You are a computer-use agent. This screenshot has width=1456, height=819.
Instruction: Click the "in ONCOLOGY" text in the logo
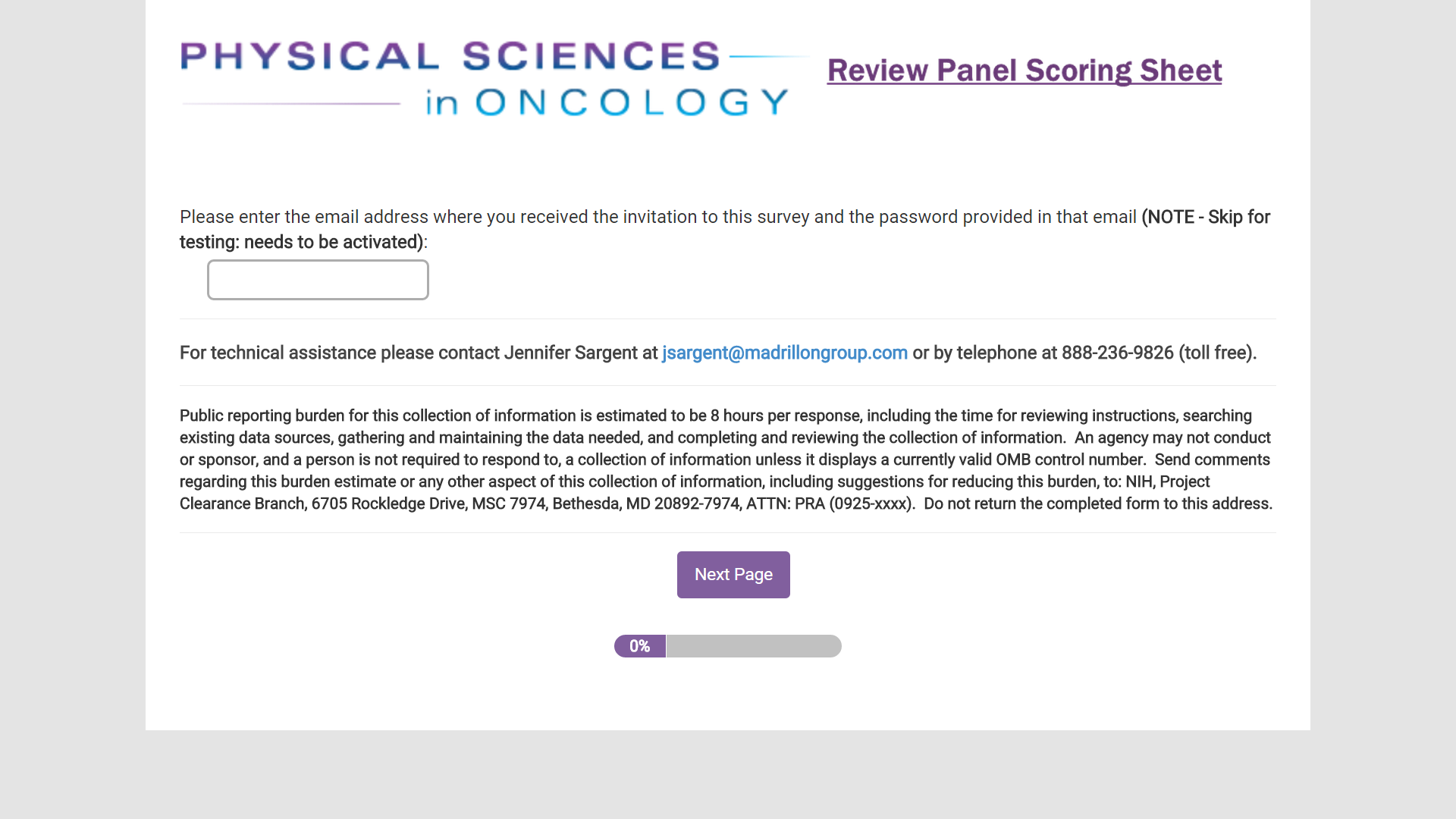tap(607, 102)
